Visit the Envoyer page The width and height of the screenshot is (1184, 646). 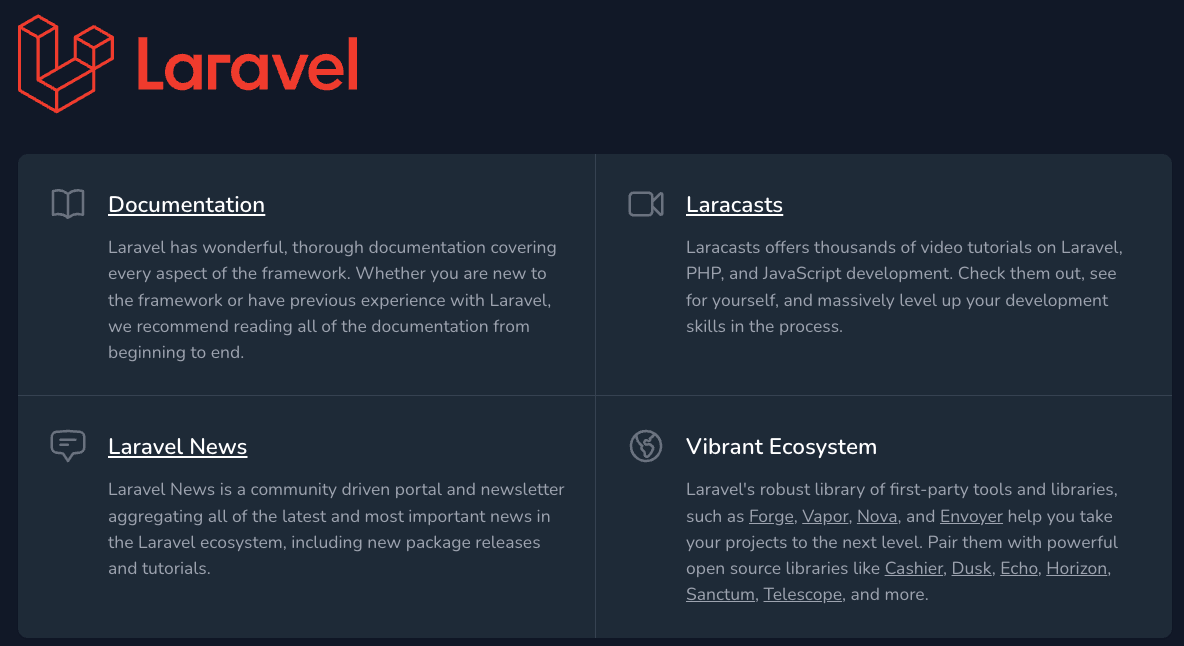point(970,516)
